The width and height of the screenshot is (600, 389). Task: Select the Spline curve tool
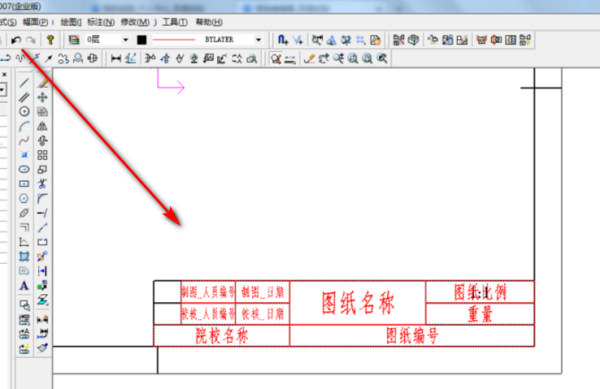pyautogui.click(x=24, y=140)
